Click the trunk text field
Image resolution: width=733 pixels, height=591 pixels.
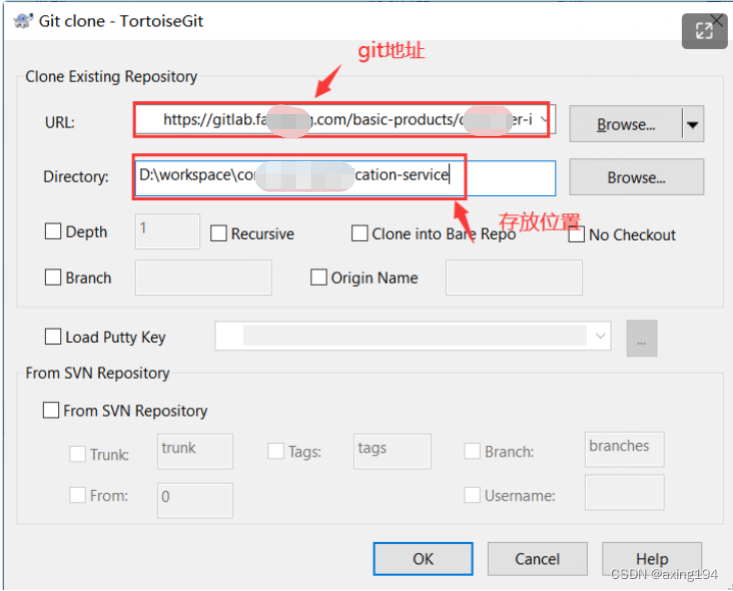(195, 451)
